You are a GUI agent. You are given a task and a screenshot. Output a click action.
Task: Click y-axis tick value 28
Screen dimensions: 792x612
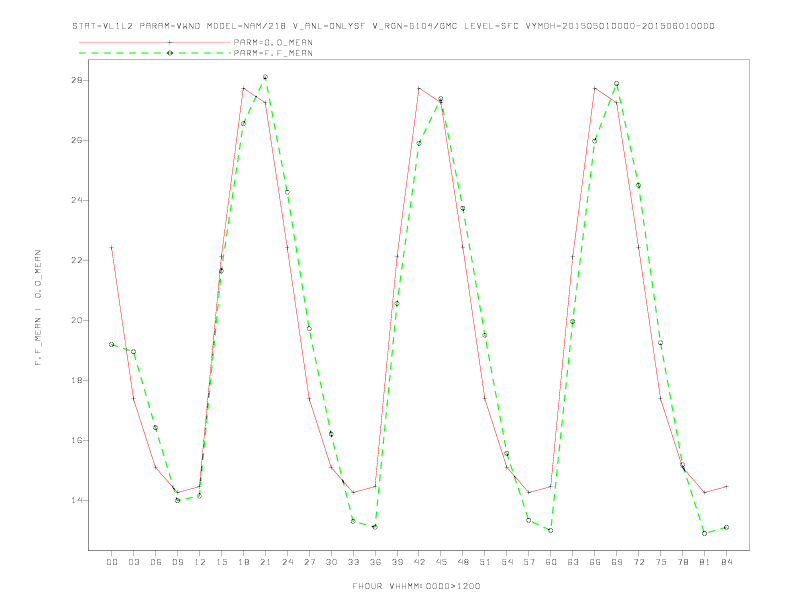point(77,80)
